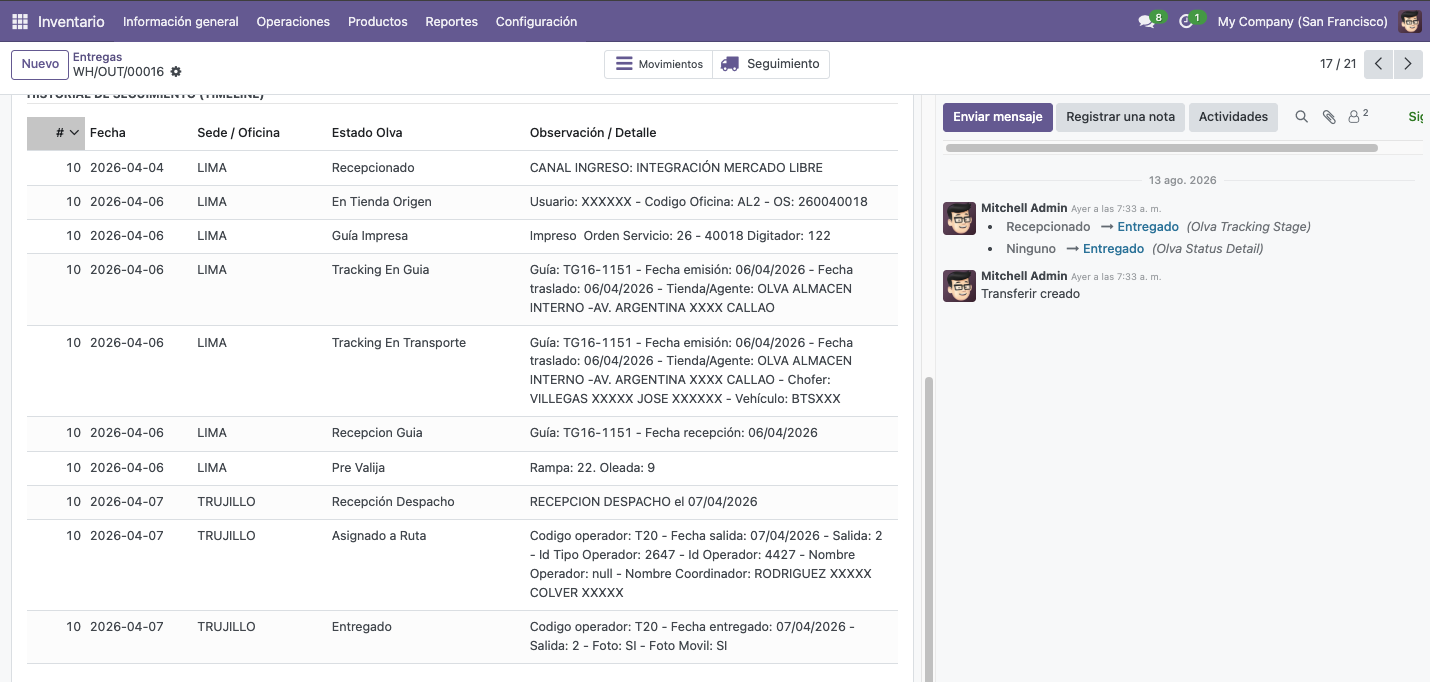This screenshot has width=1430, height=682.
Task: Sort by # column dropdown arrow
Action: [74, 132]
